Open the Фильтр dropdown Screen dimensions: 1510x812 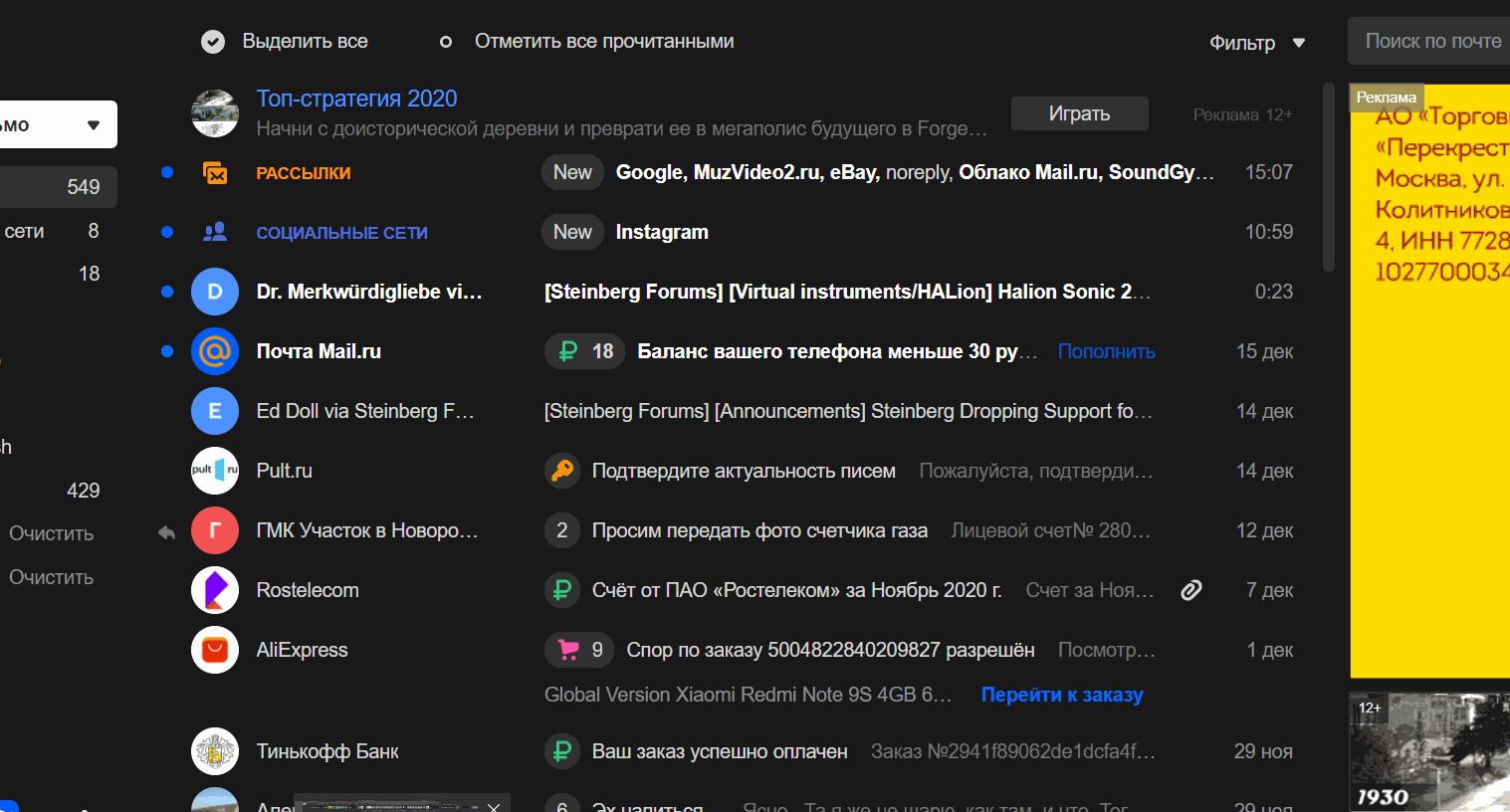tap(1256, 43)
